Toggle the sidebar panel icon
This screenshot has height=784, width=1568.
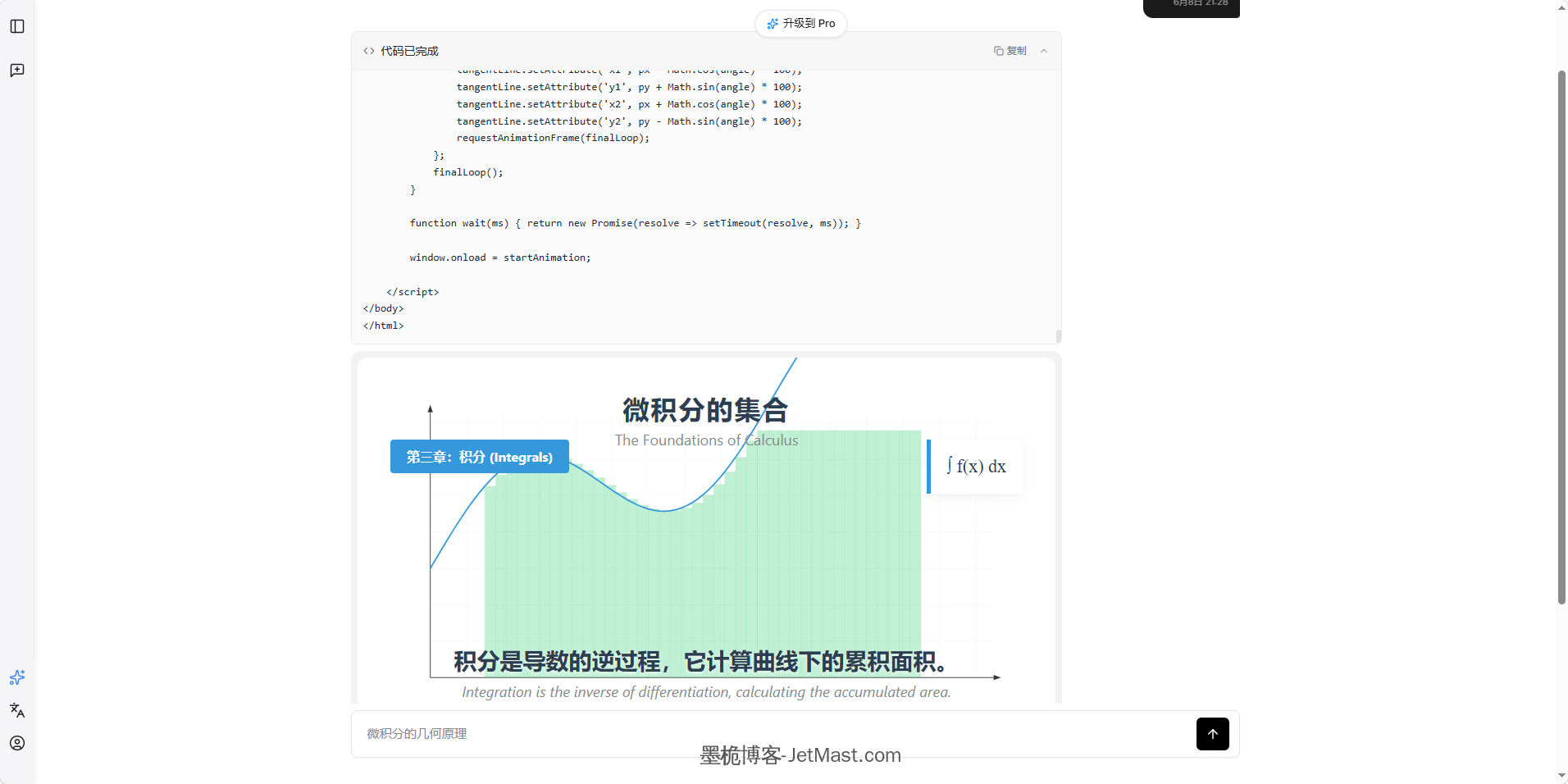coord(17,26)
